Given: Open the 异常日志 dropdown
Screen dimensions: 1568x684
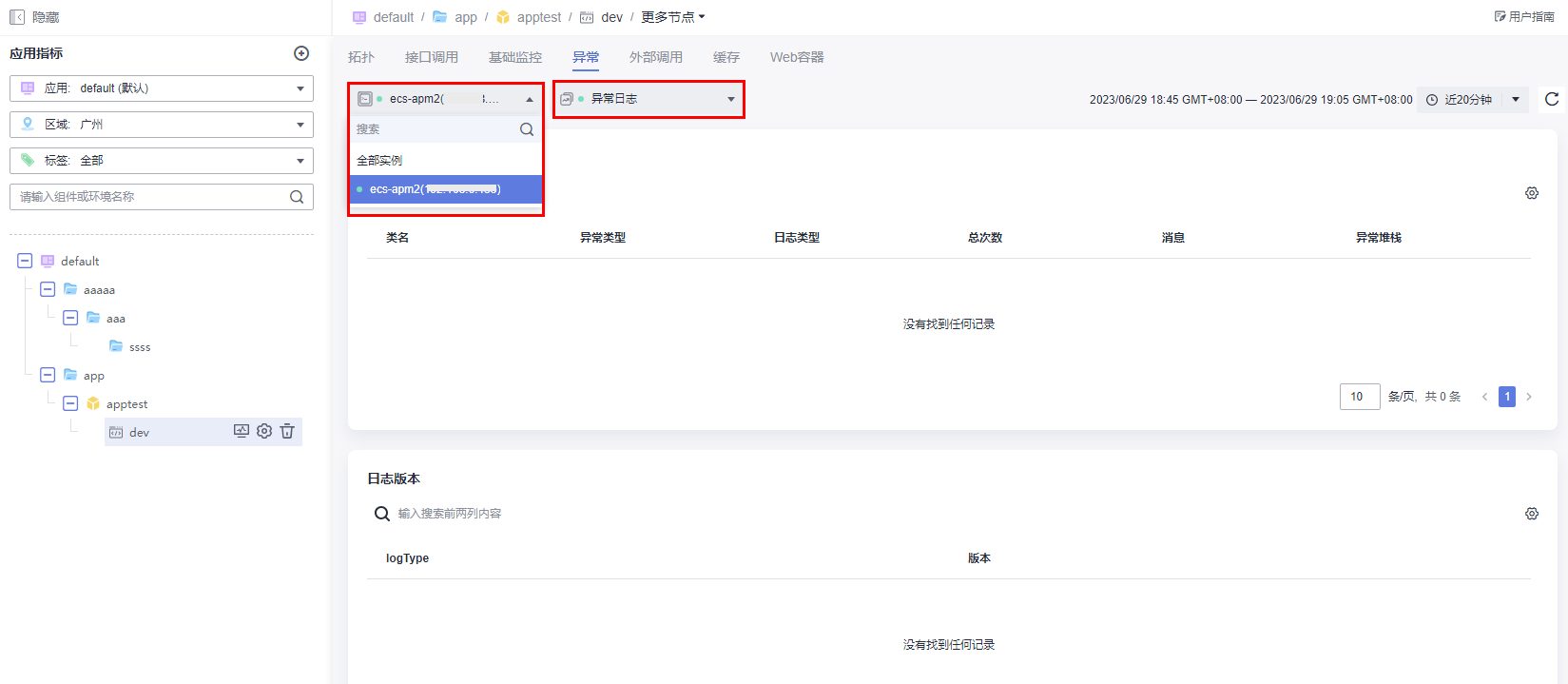Looking at the screenshot, I should tap(648, 99).
